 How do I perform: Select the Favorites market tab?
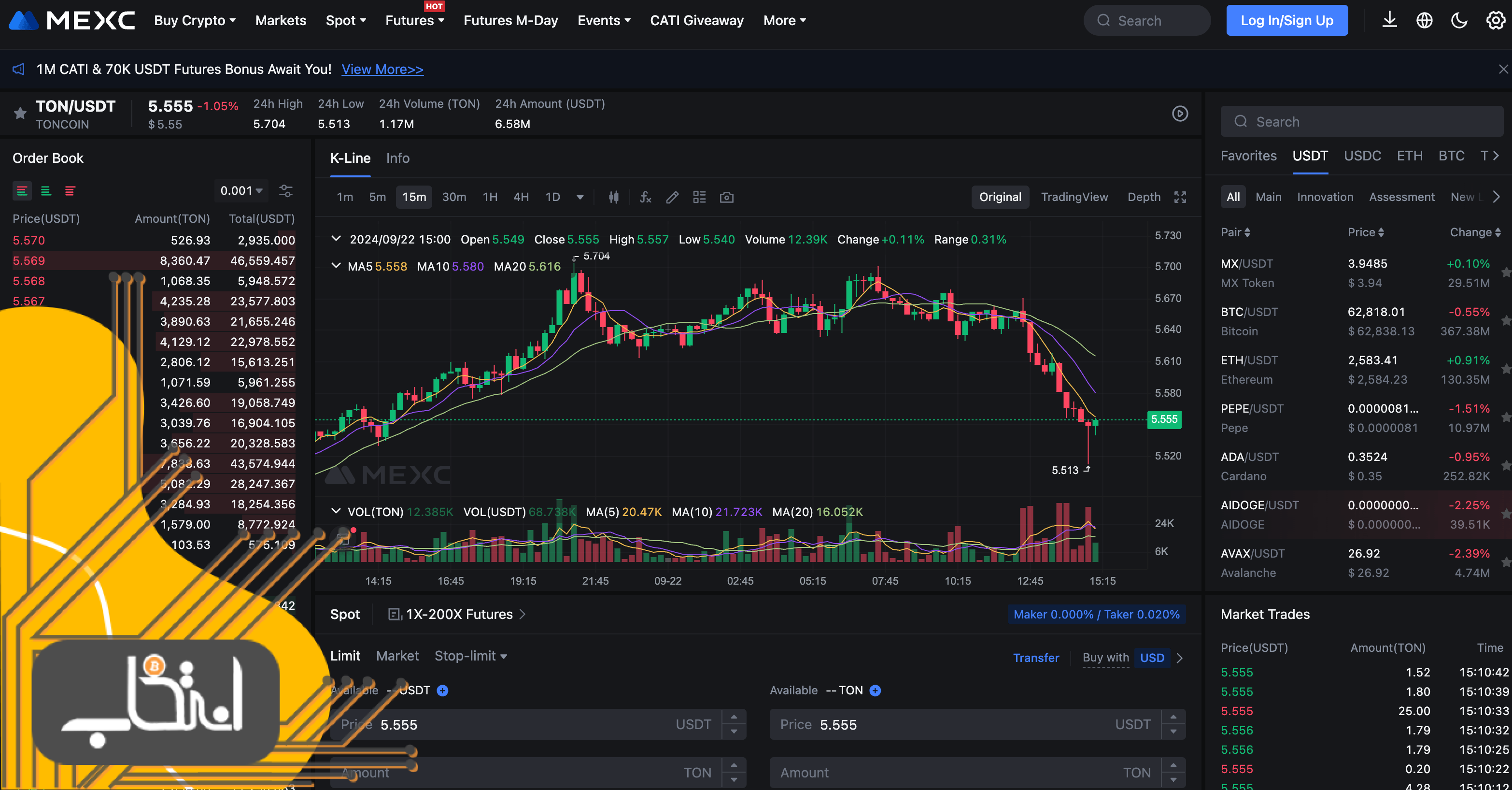point(1248,156)
